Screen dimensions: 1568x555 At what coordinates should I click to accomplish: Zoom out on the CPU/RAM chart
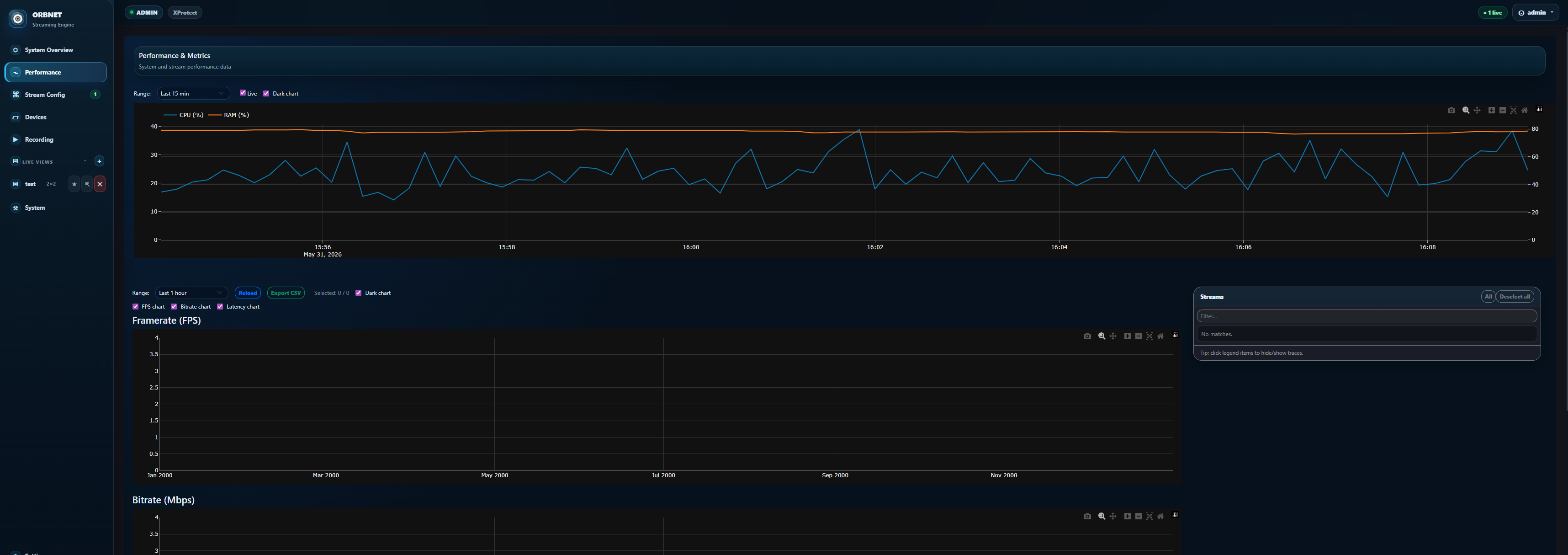1502,110
